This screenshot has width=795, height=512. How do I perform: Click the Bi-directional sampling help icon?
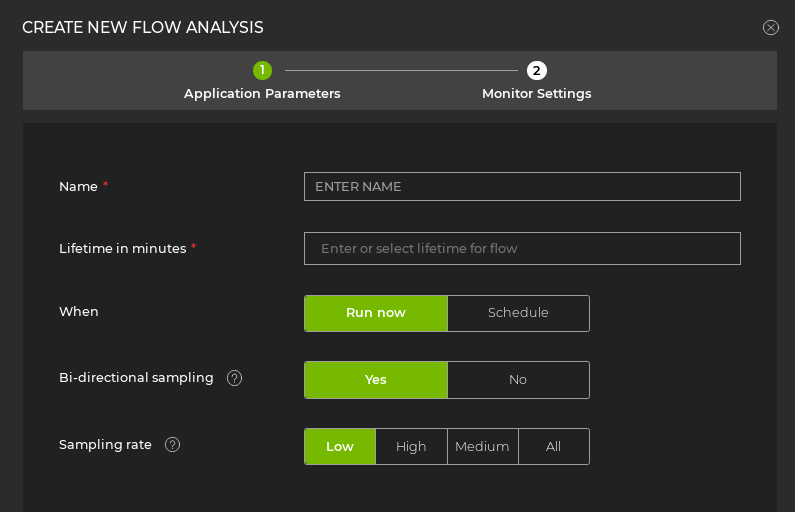234,378
